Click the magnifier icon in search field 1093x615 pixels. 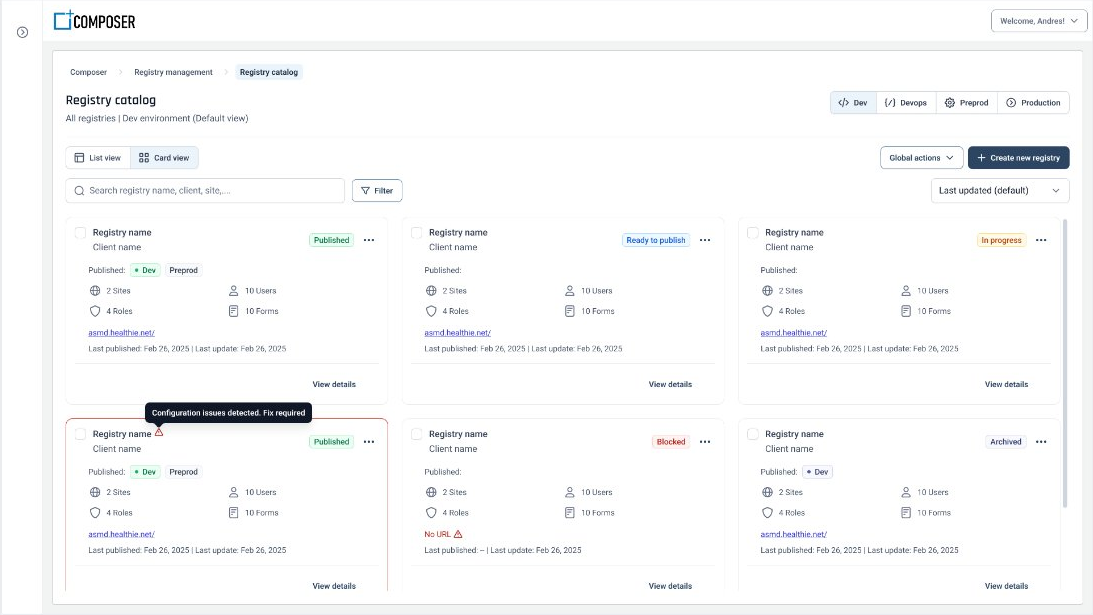click(x=79, y=190)
